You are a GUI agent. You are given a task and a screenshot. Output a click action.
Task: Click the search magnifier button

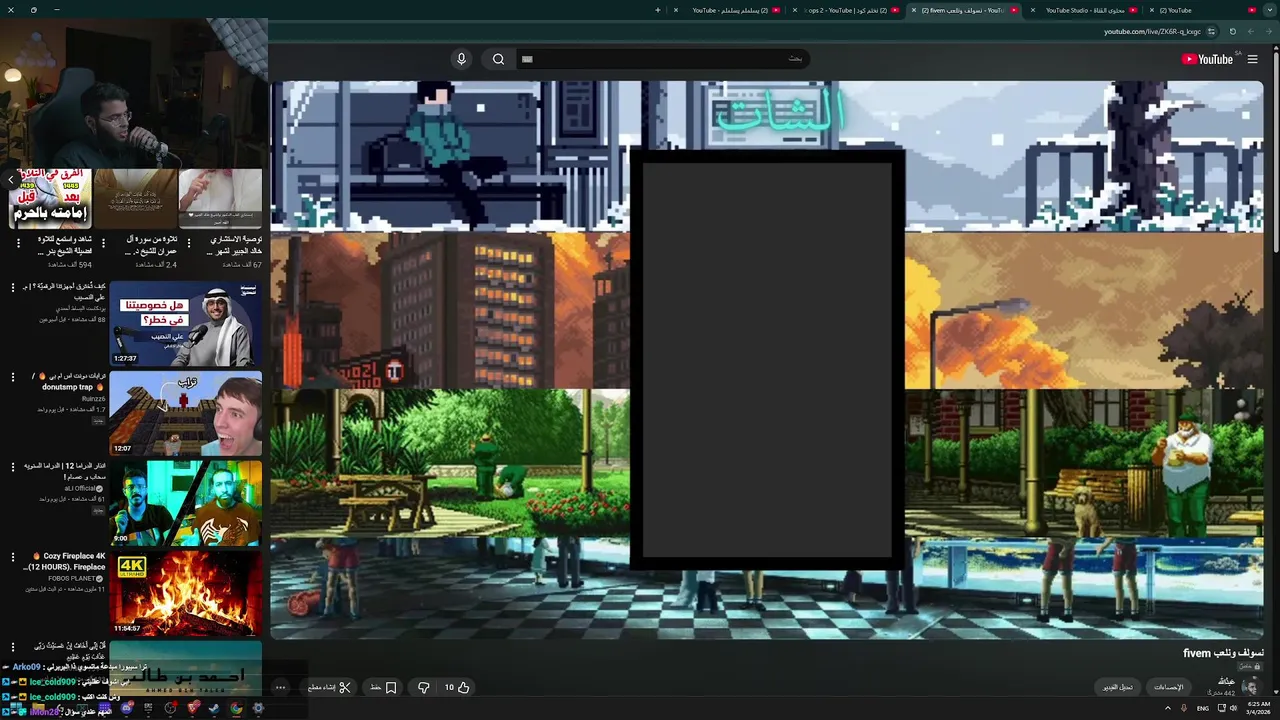coord(498,59)
